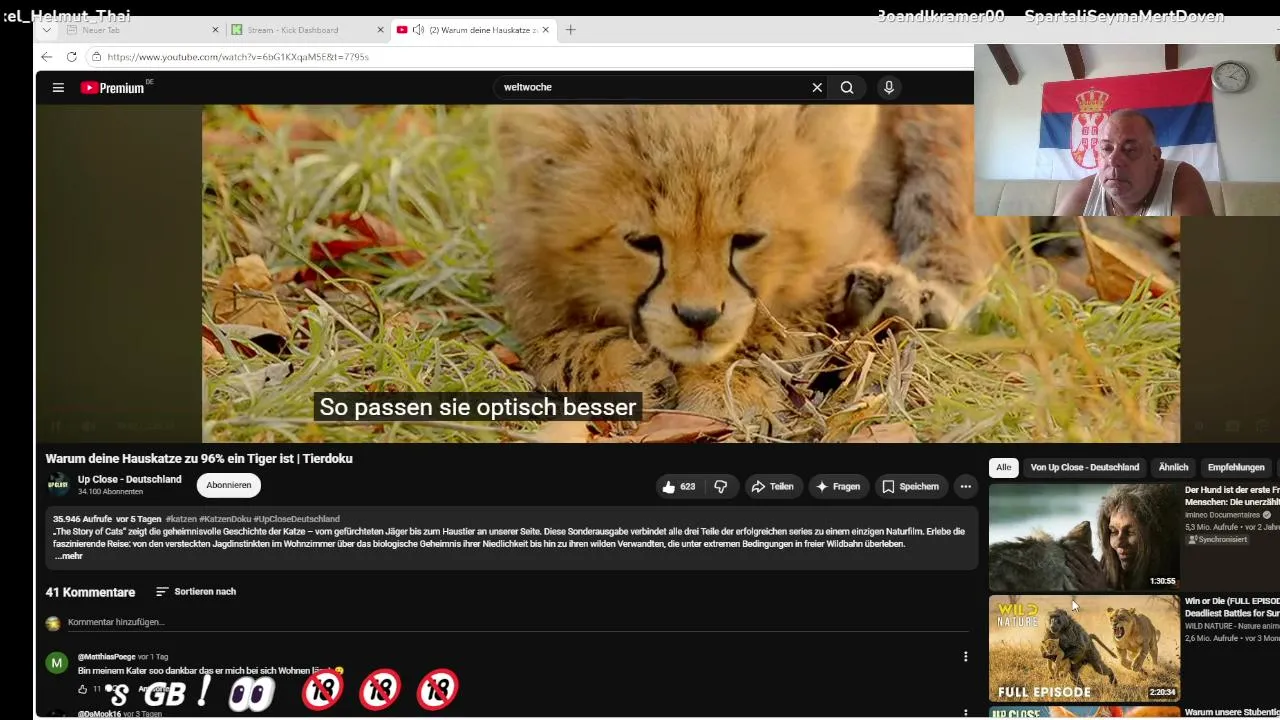This screenshot has width=1280, height=720.
Task: Open 'Der Hund ist der erste' video title
Action: tap(1232, 496)
